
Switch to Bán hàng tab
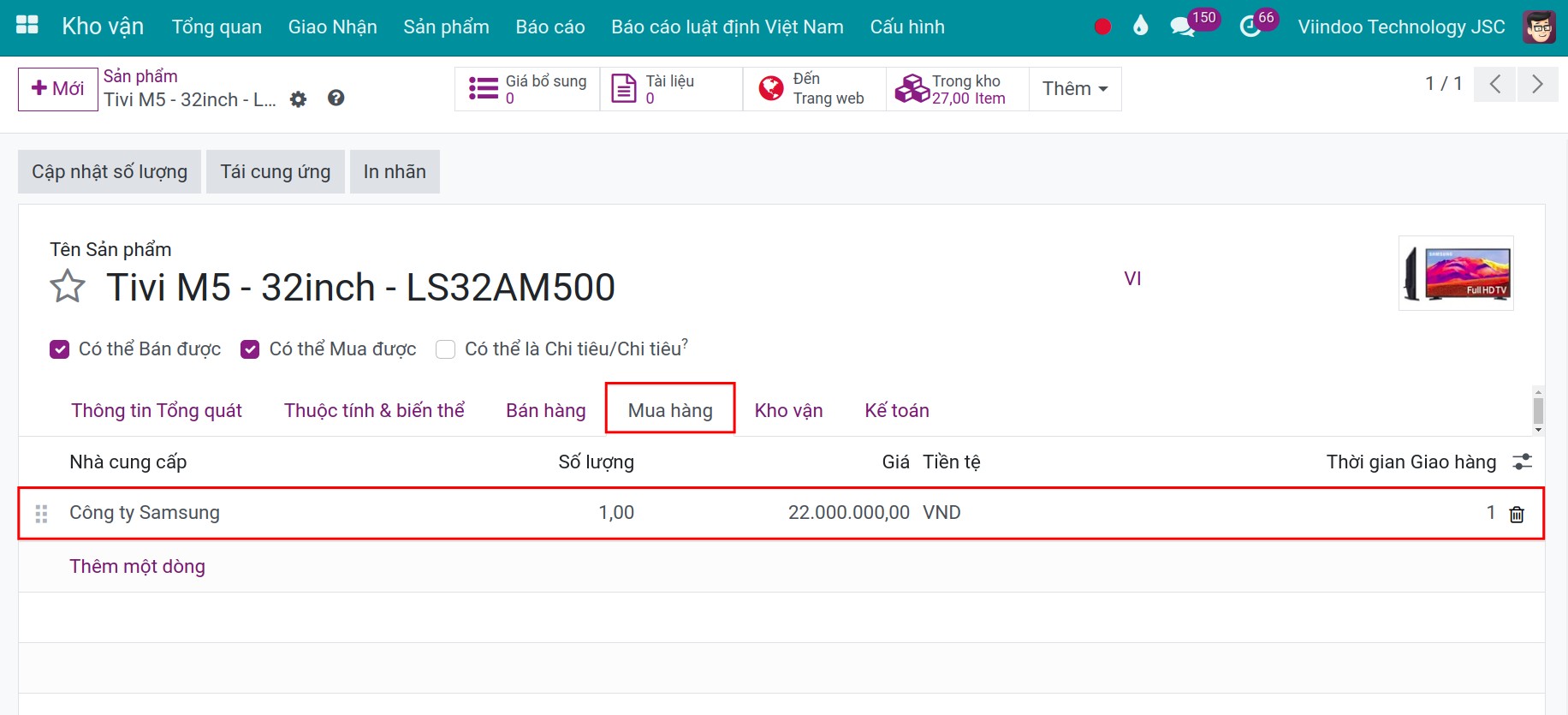(x=545, y=410)
